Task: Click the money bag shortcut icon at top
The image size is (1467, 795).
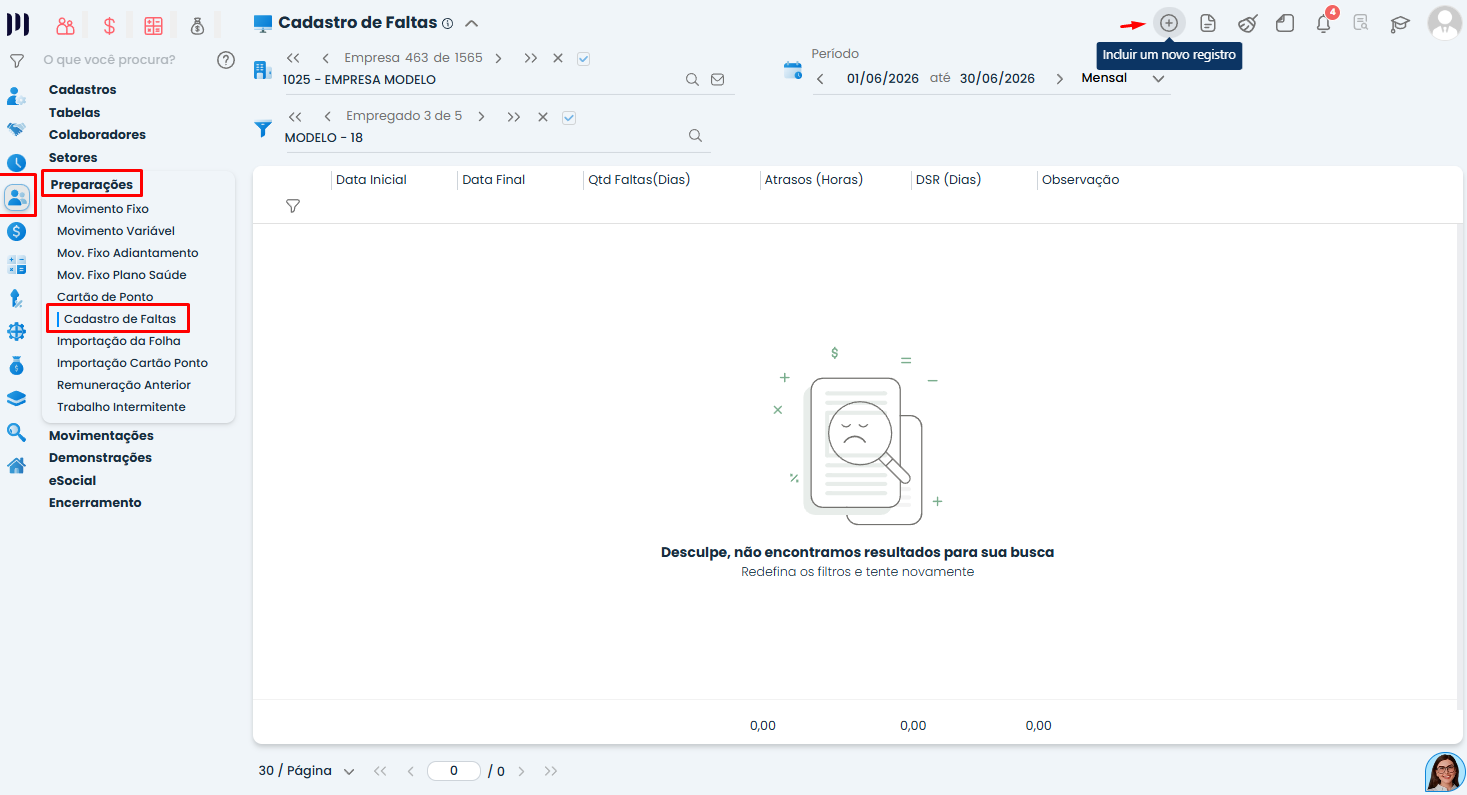Action: pyautogui.click(x=197, y=26)
